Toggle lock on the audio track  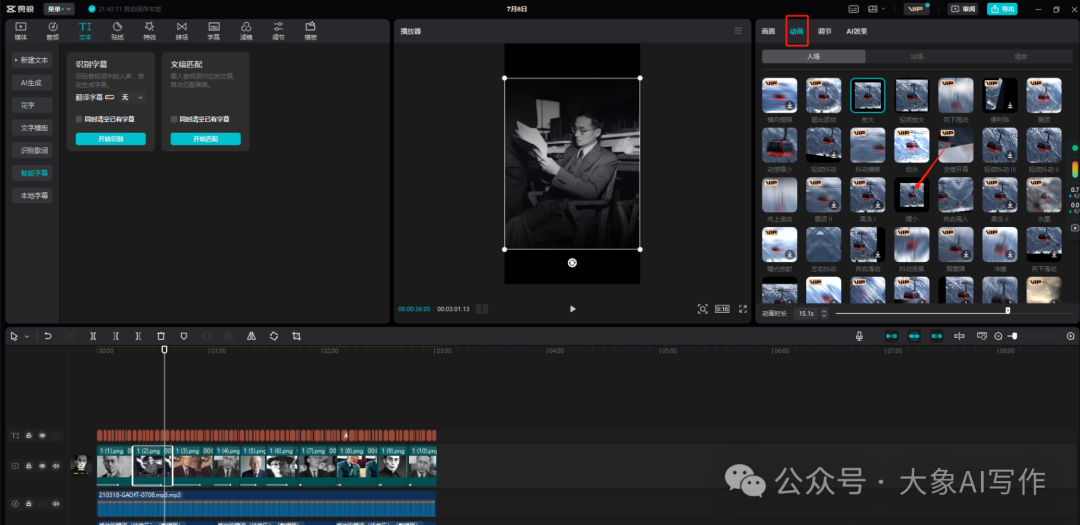click(x=29, y=504)
